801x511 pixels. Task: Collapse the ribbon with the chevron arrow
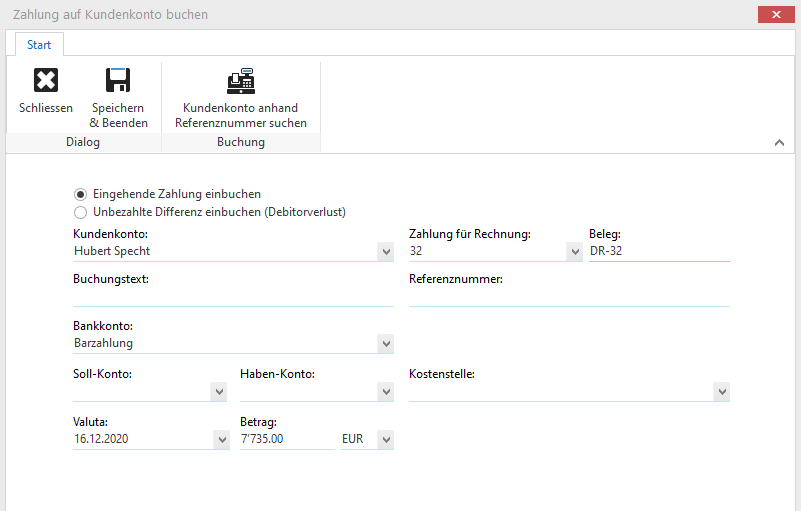(x=779, y=143)
